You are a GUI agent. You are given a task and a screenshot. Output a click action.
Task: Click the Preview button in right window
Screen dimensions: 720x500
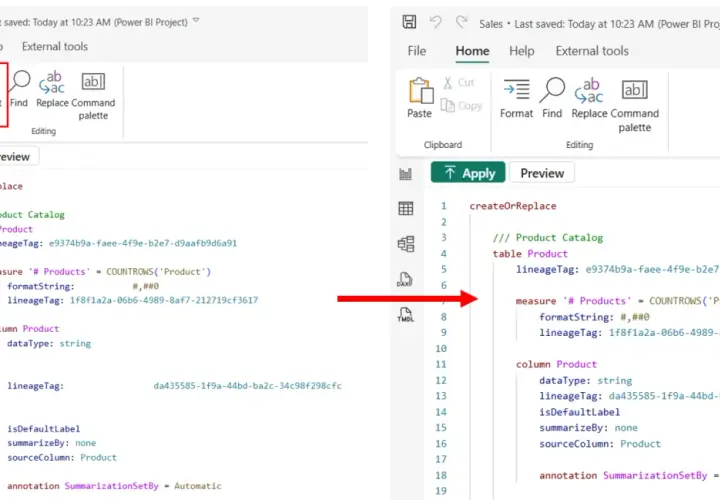[x=542, y=173]
